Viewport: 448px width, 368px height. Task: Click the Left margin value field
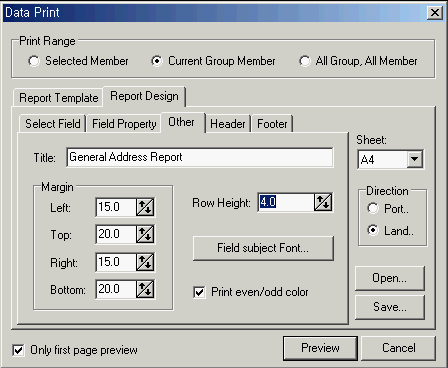116,207
